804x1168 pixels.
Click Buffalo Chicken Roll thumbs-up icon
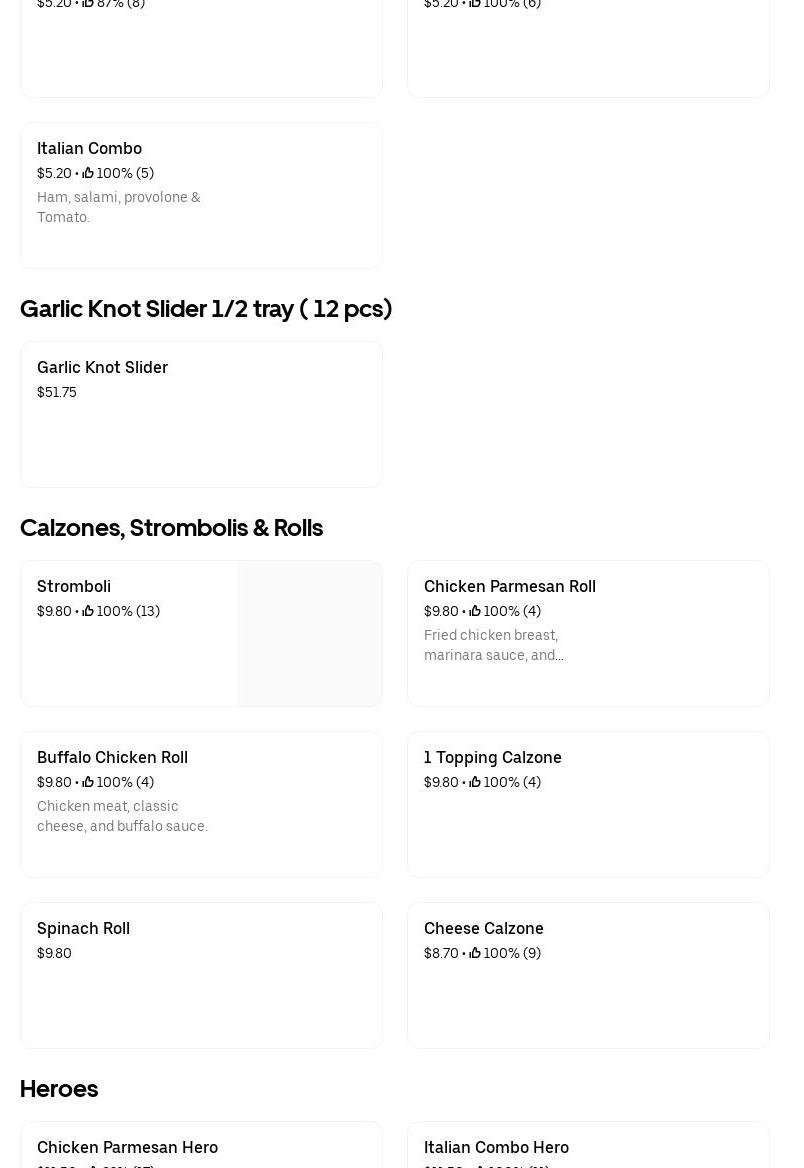88,782
